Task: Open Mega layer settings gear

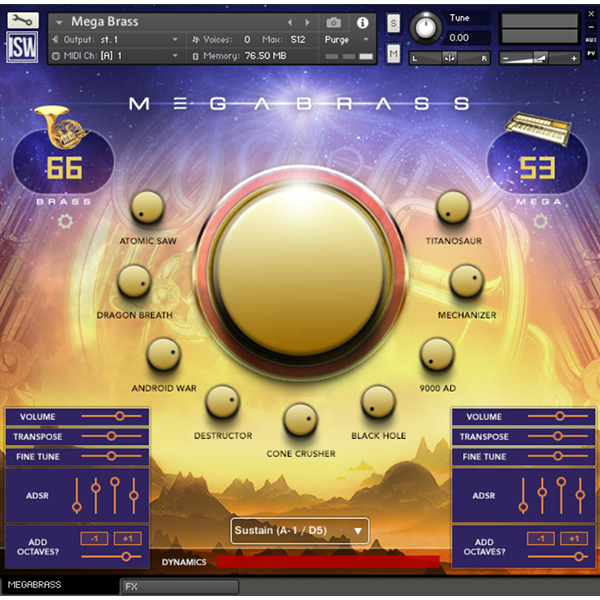Action: tap(540, 221)
